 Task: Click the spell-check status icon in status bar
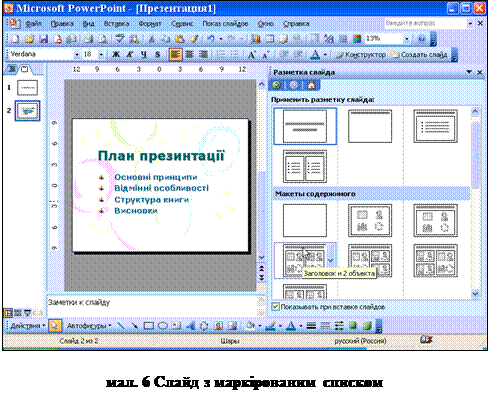[x=426, y=340]
